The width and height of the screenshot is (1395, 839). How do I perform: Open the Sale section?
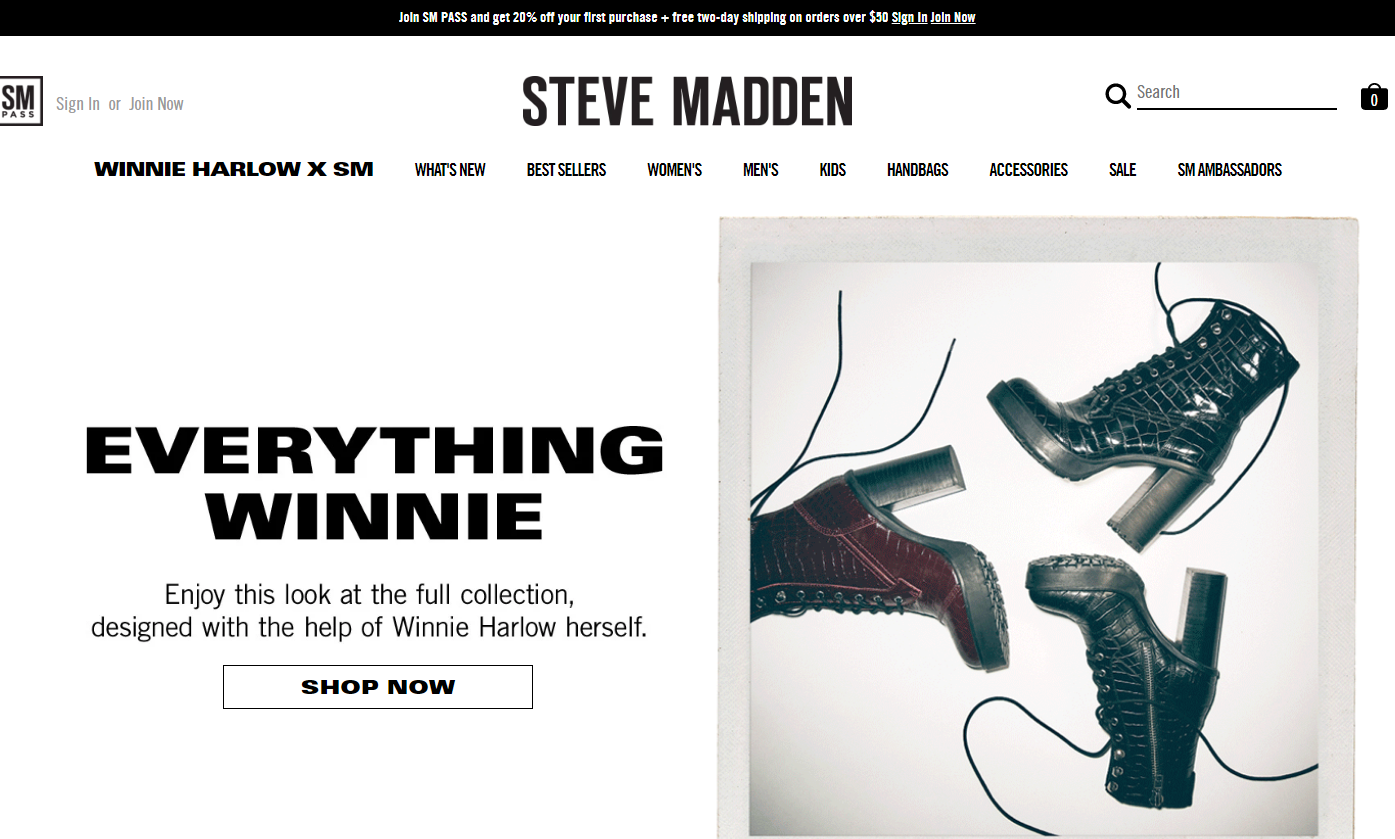tap(1122, 170)
